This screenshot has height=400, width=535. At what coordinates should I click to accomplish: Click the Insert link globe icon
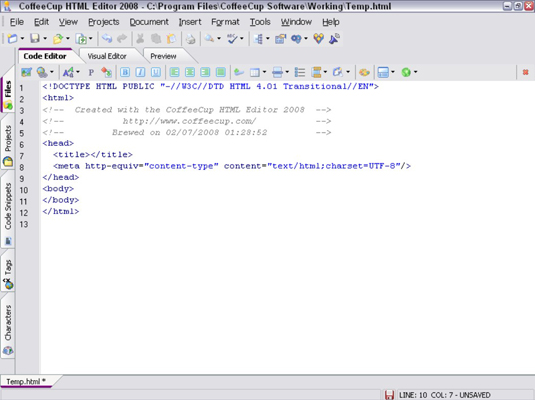pos(42,72)
